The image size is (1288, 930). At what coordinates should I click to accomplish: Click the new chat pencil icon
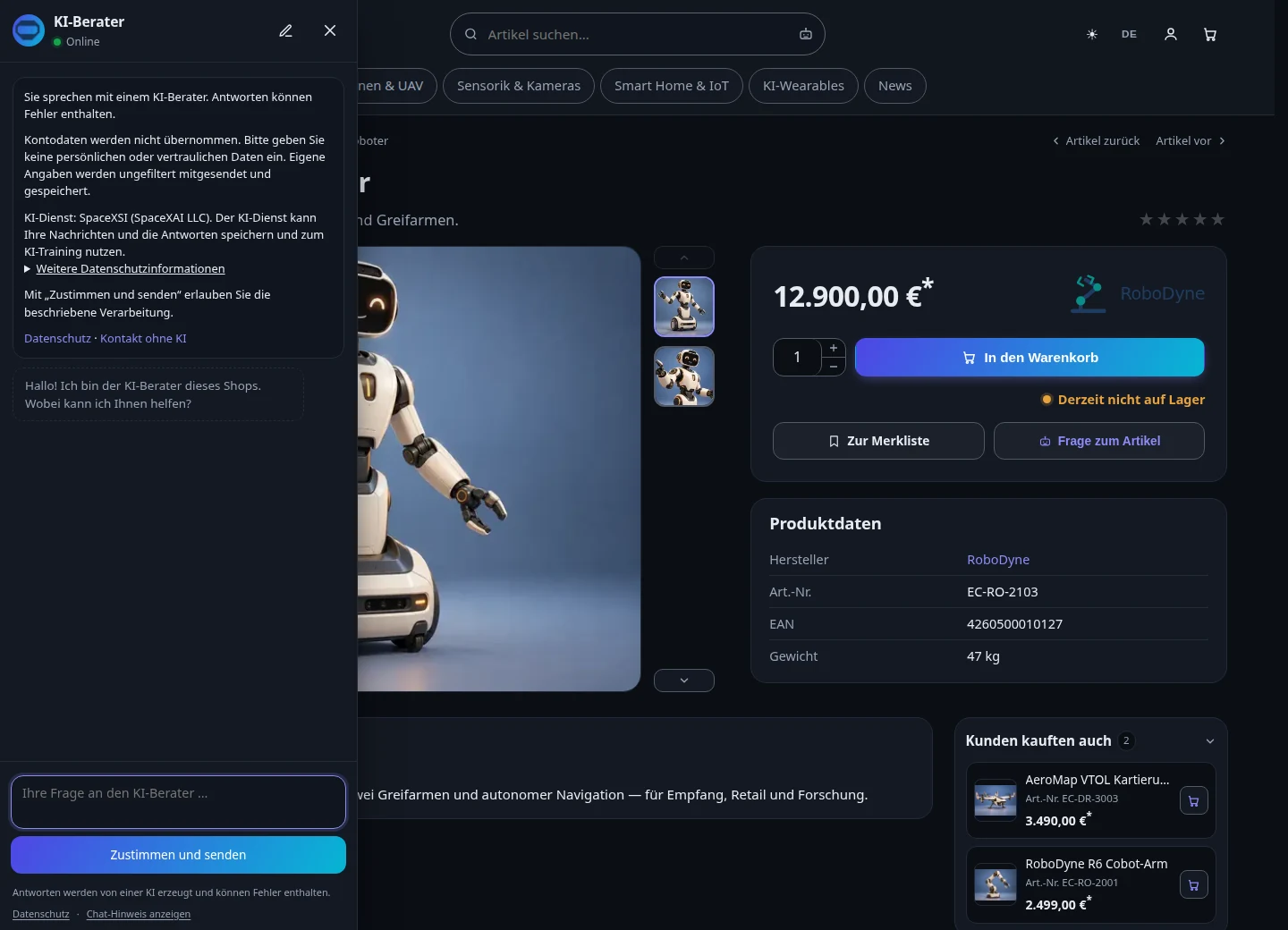(x=285, y=30)
